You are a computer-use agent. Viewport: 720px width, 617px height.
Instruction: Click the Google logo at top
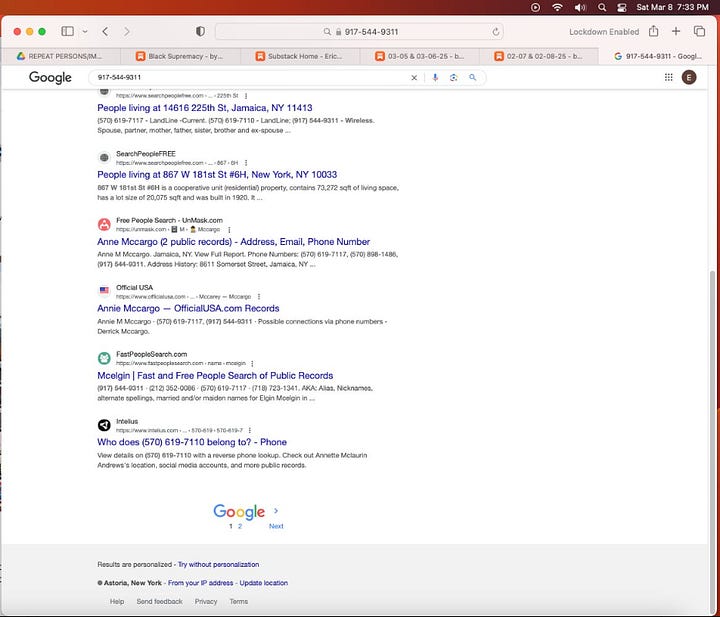[50, 78]
